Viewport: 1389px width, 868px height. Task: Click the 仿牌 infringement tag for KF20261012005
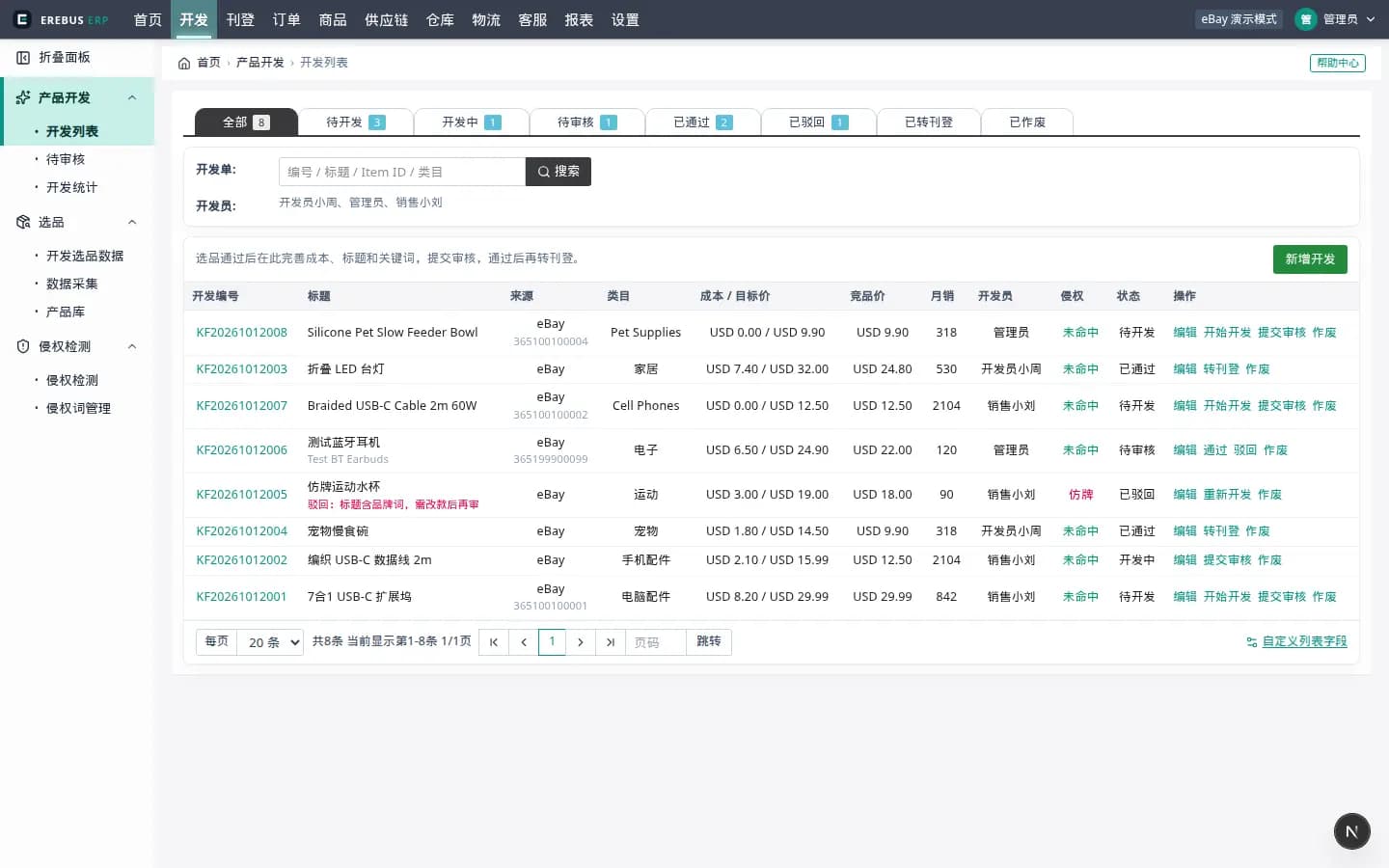click(x=1080, y=495)
